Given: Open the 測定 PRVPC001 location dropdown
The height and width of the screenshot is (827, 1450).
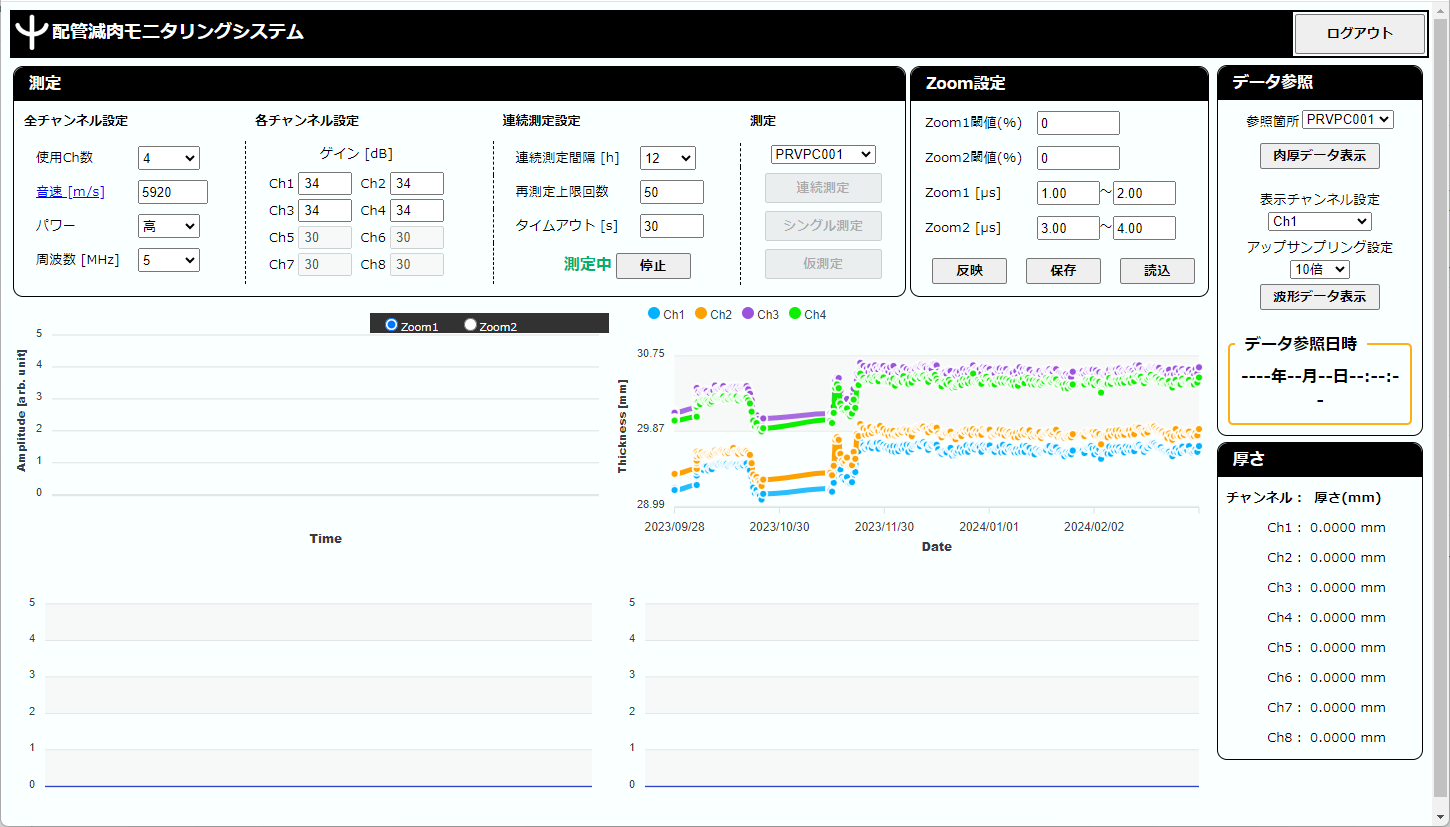Looking at the screenshot, I should click(823, 155).
